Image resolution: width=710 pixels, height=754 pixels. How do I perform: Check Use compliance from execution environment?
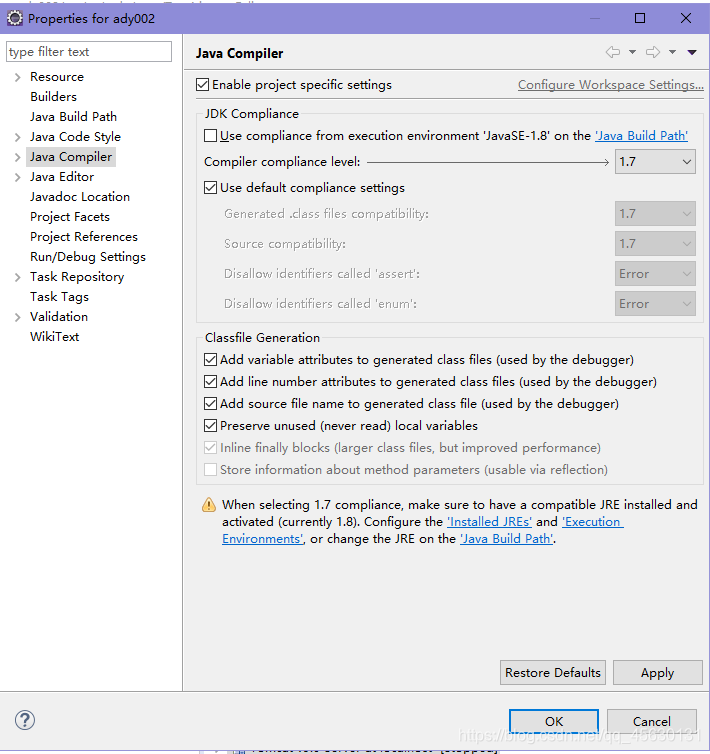pos(210,136)
